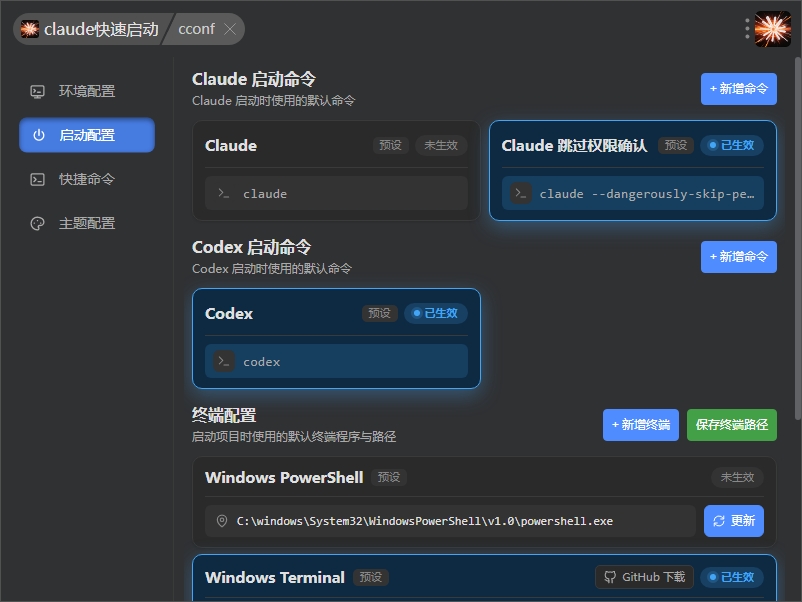Activate Windows PowerShell 未生效 status
802x602 pixels.
tap(737, 477)
